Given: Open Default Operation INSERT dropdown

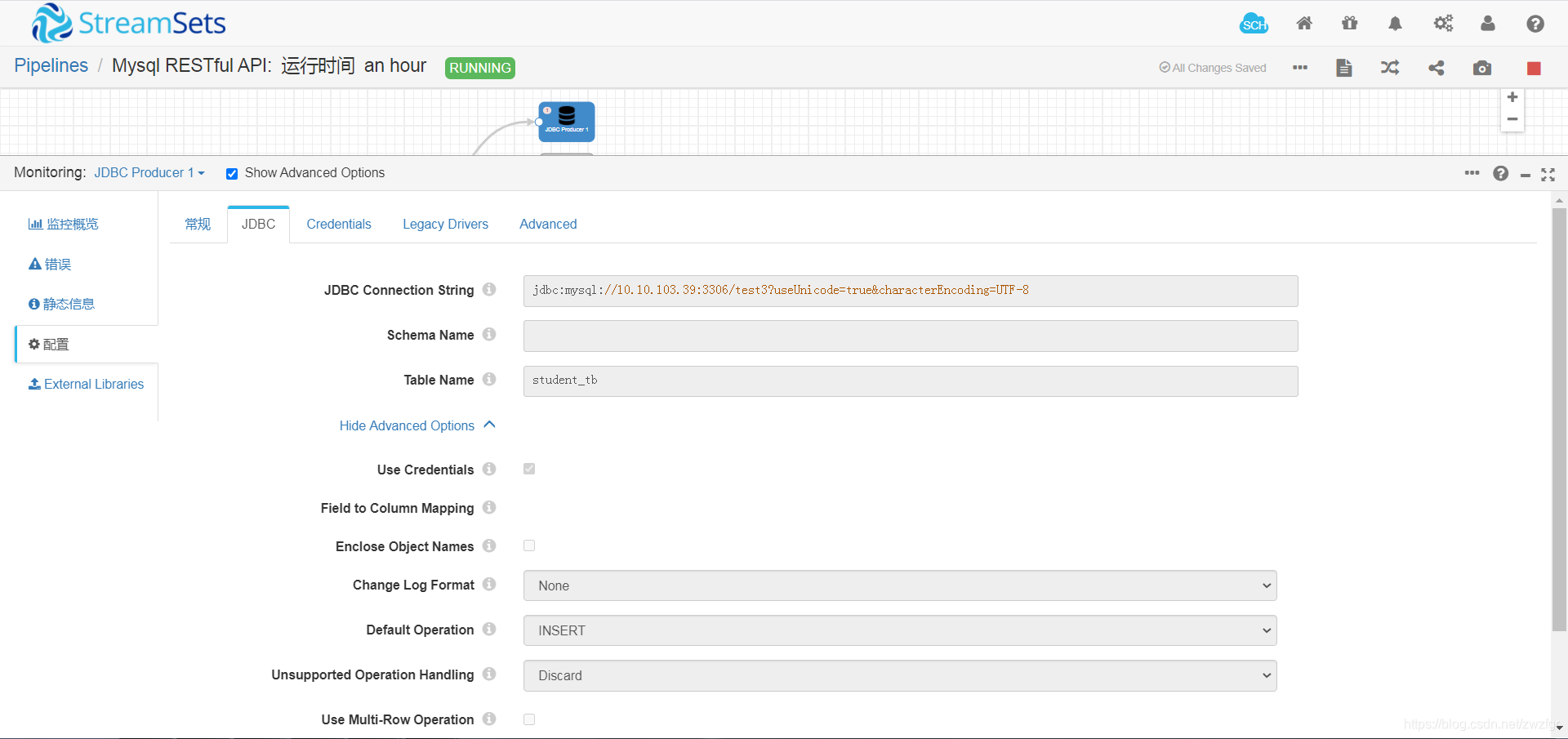Looking at the screenshot, I should point(900,630).
